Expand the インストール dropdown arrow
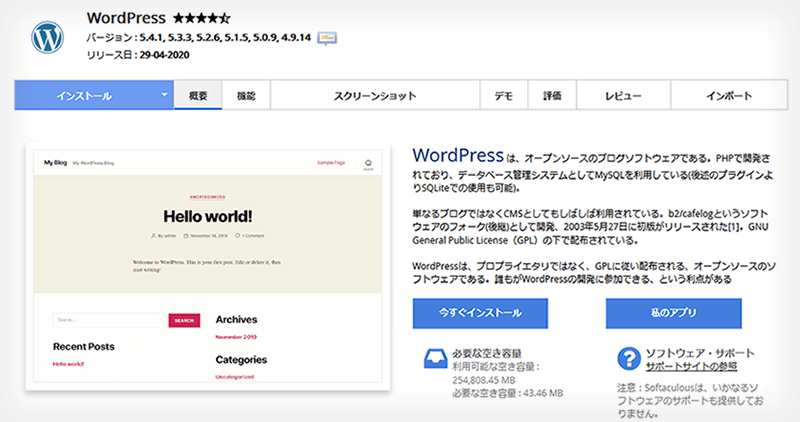Image resolution: width=800 pixels, height=422 pixels. click(x=164, y=95)
